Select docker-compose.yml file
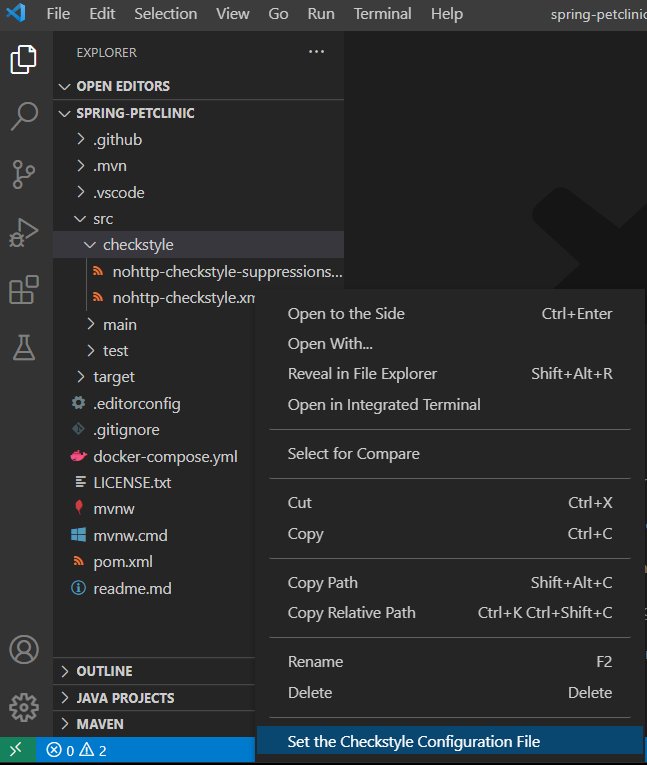647x765 pixels. (x=164, y=456)
